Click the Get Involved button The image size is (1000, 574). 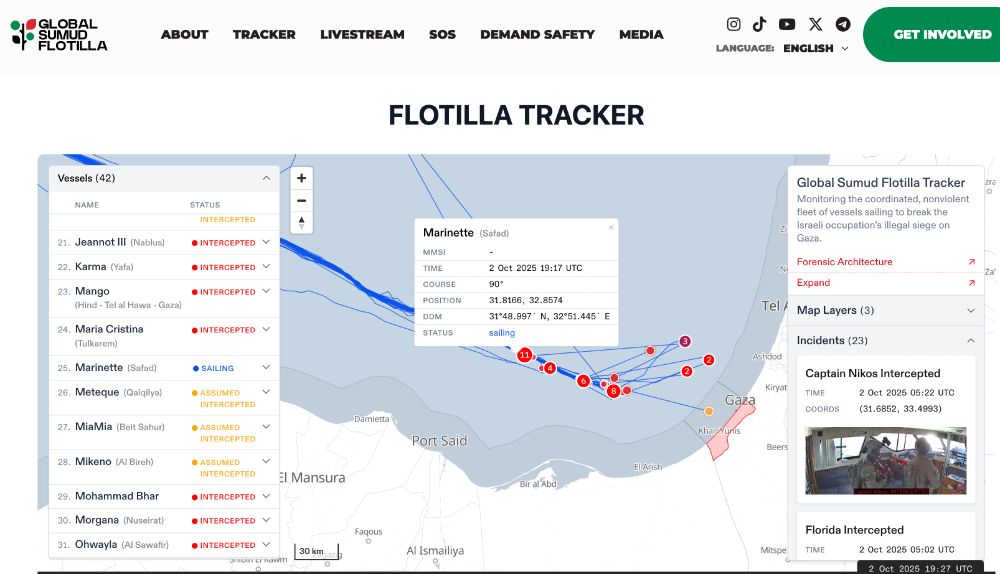click(932, 34)
